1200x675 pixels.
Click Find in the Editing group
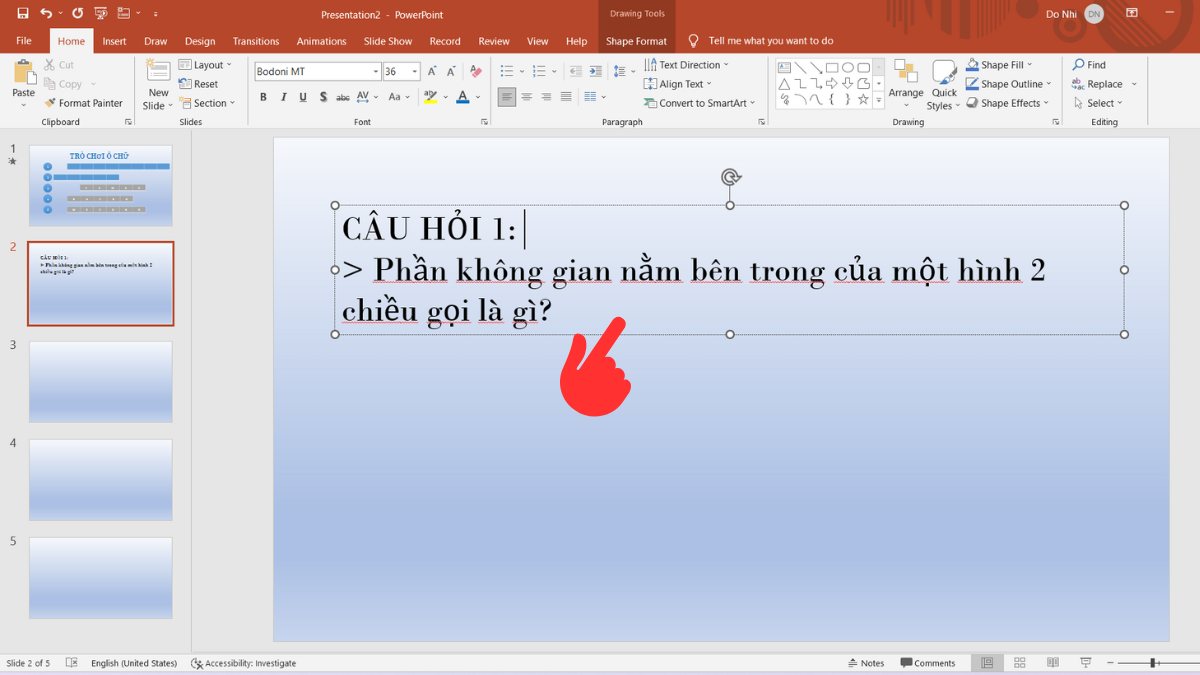pos(1089,65)
